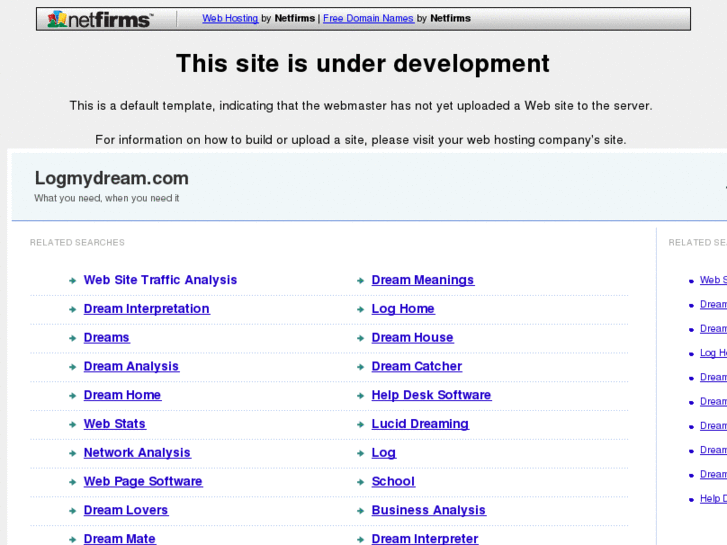The width and height of the screenshot is (727, 545).
Task: Open Dream Lovers related search
Action: point(126,510)
